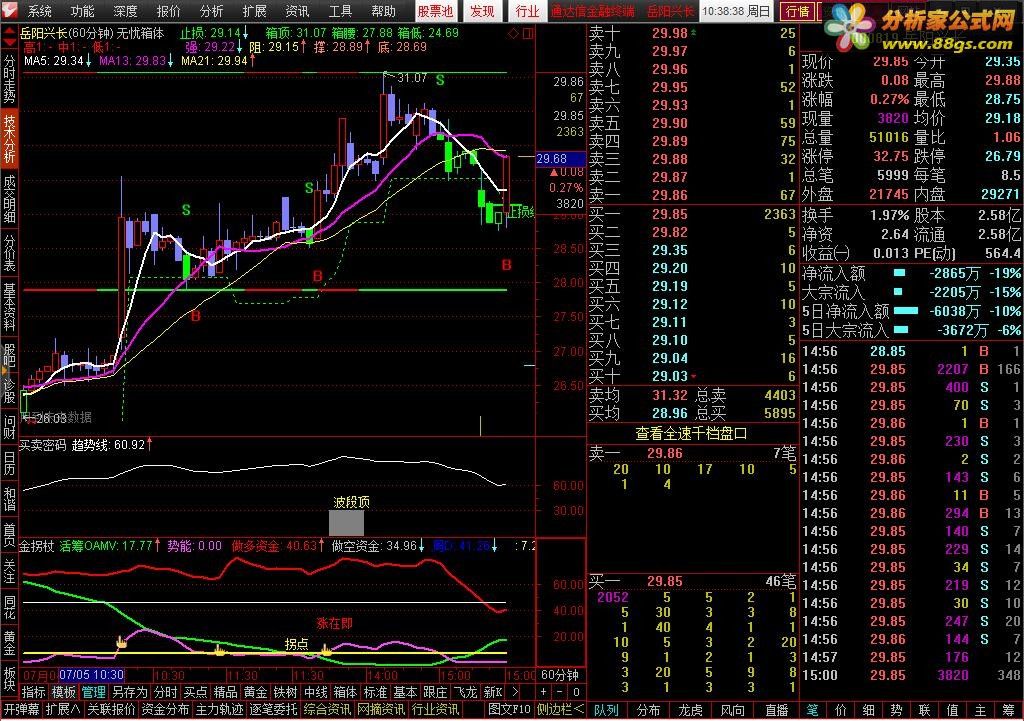Open the 分析 menu
This screenshot has width=1024, height=721.
(212, 11)
